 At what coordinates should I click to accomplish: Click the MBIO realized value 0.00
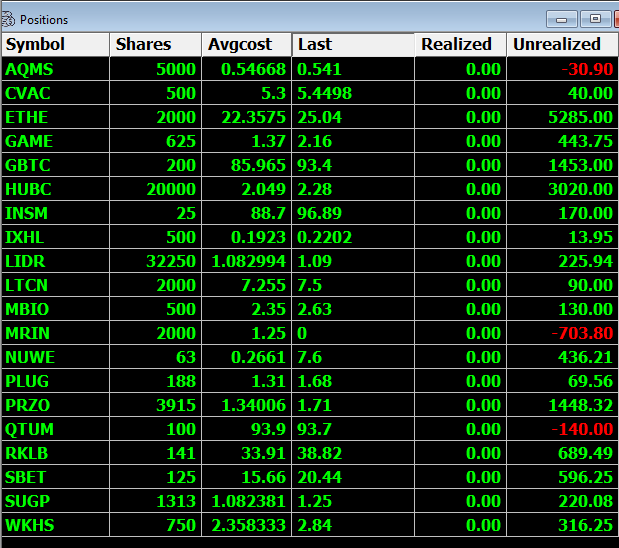pos(483,309)
